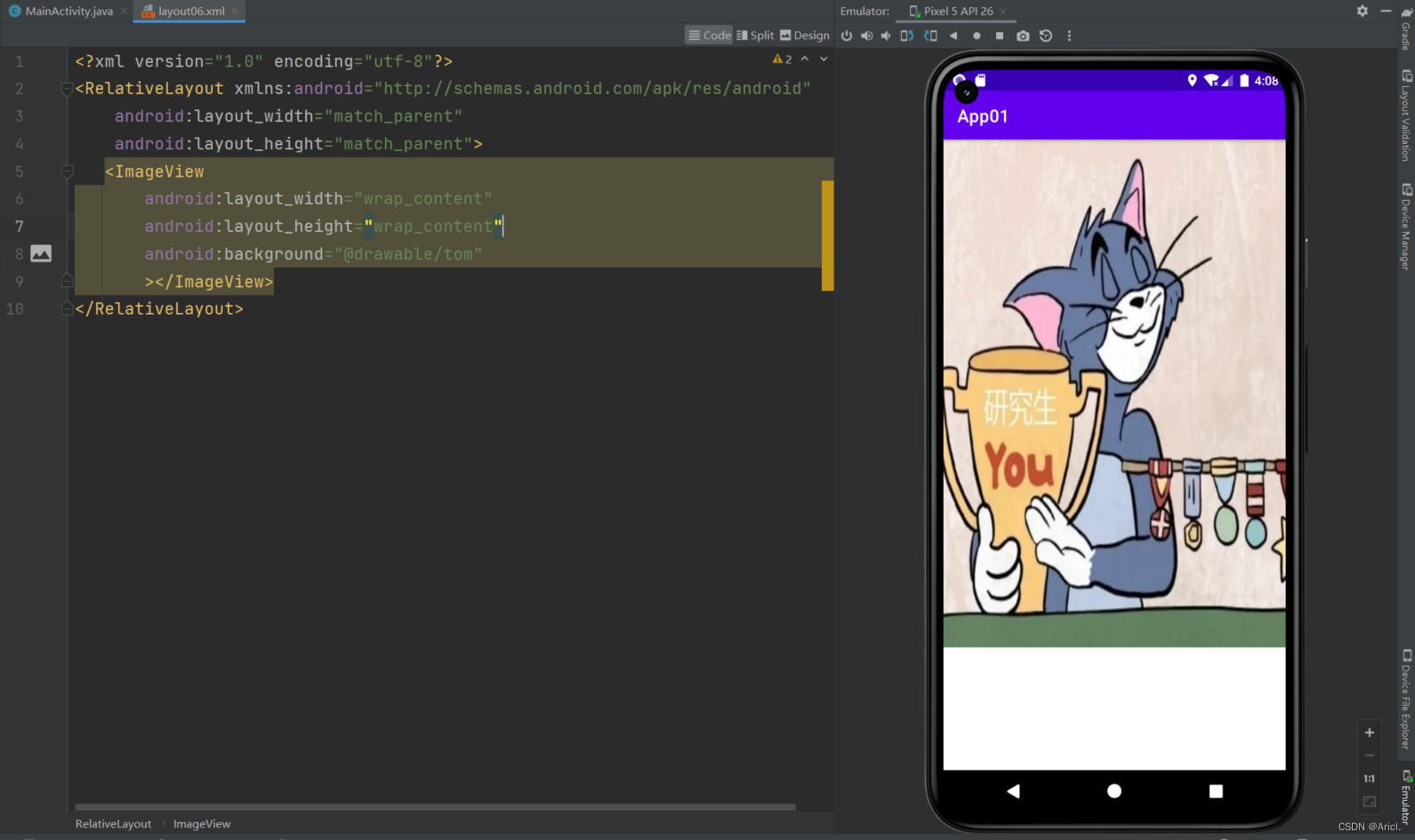The height and width of the screenshot is (840, 1415).
Task: Click emulator Power button icon
Action: [x=847, y=36]
